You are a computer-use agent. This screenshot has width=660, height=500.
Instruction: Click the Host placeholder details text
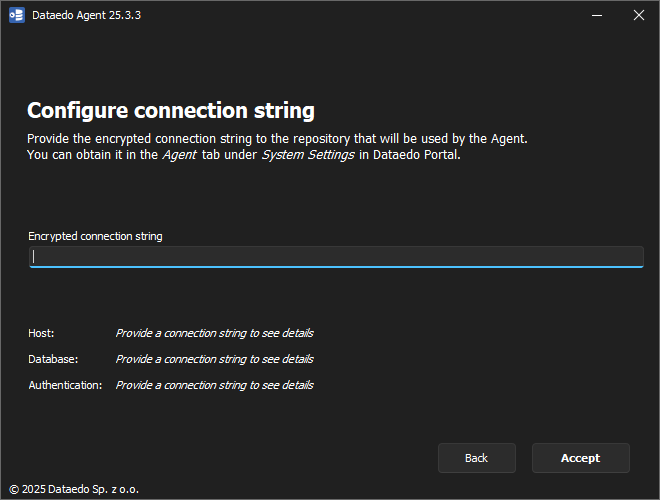(215, 333)
